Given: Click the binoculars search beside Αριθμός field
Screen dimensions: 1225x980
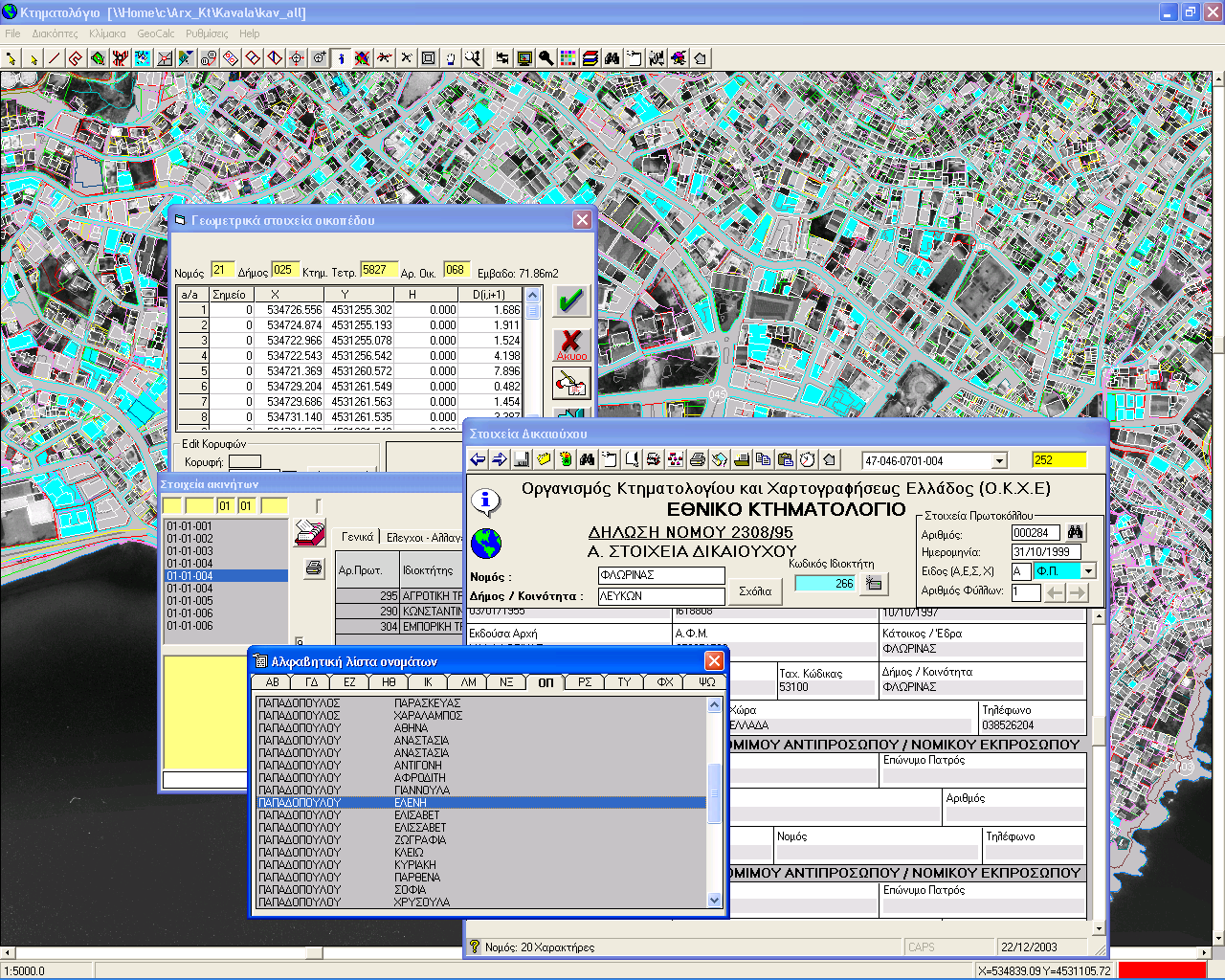Looking at the screenshot, I should (x=1075, y=532).
